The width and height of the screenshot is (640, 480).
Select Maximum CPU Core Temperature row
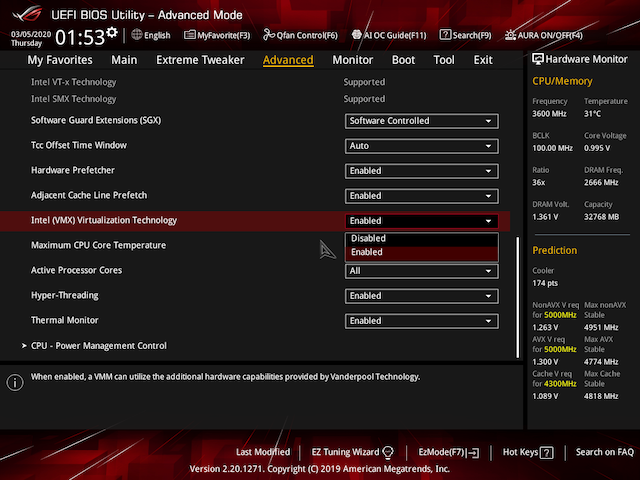(x=98, y=245)
